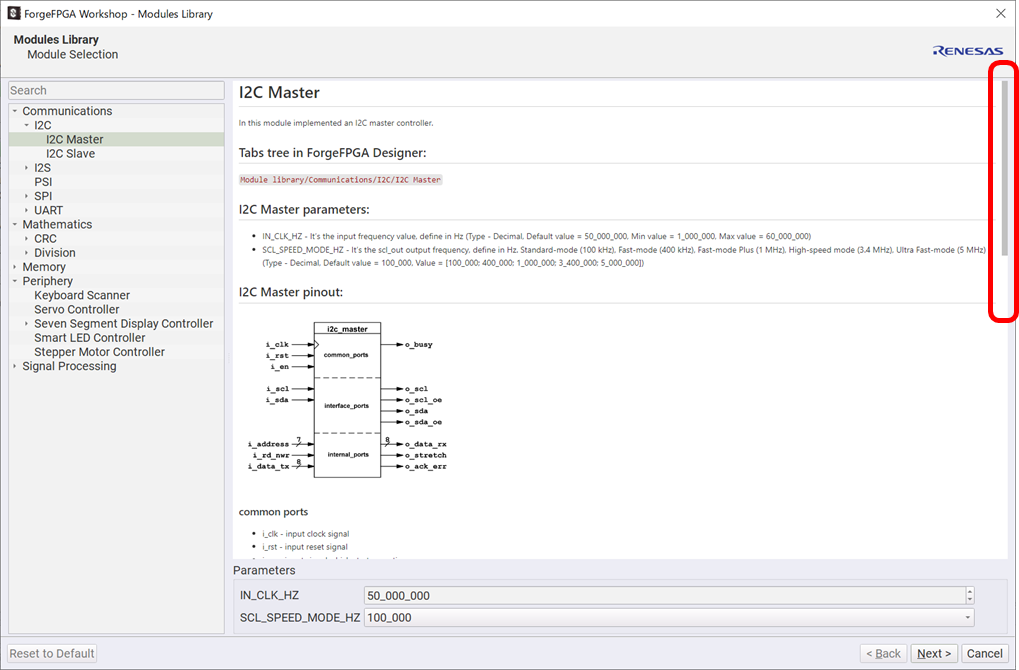Expand Seven Segment Display Controller node

(x=27, y=324)
